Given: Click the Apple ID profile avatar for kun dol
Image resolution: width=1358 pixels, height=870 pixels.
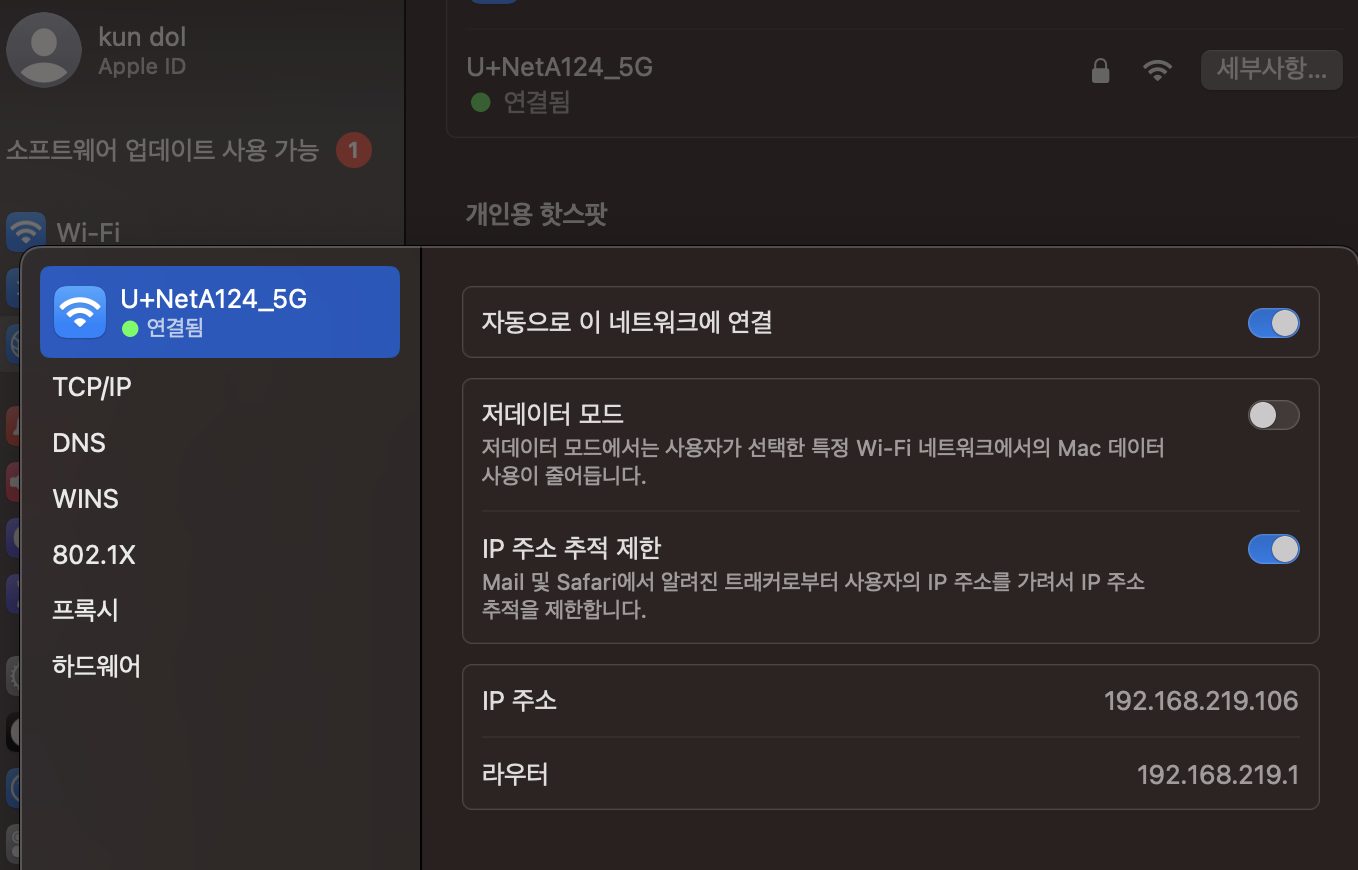Looking at the screenshot, I should coord(44,49).
